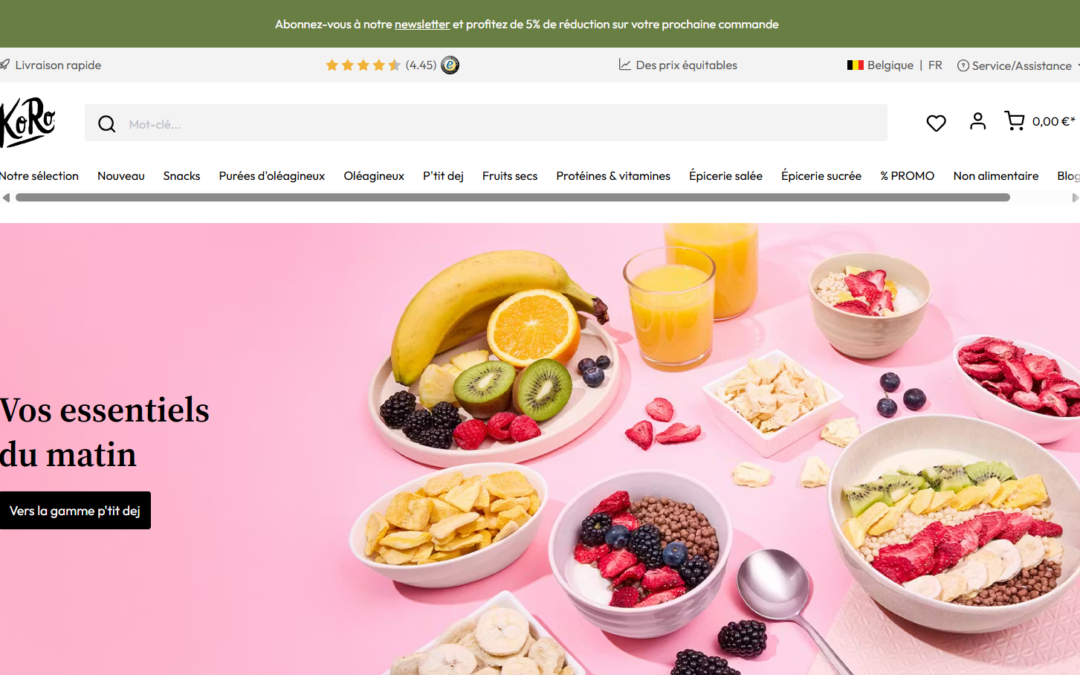Viewport: 1080px width, 675px height.
Task: Open the Protéines & vitamines category
Action: click(x=613, y=176)
